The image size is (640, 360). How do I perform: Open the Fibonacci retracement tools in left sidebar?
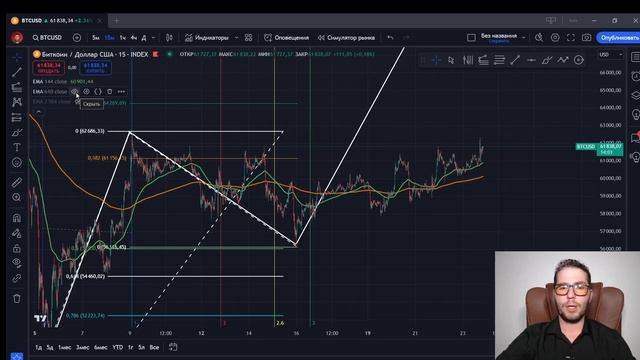pyautogui.click(x=17, y=87)
